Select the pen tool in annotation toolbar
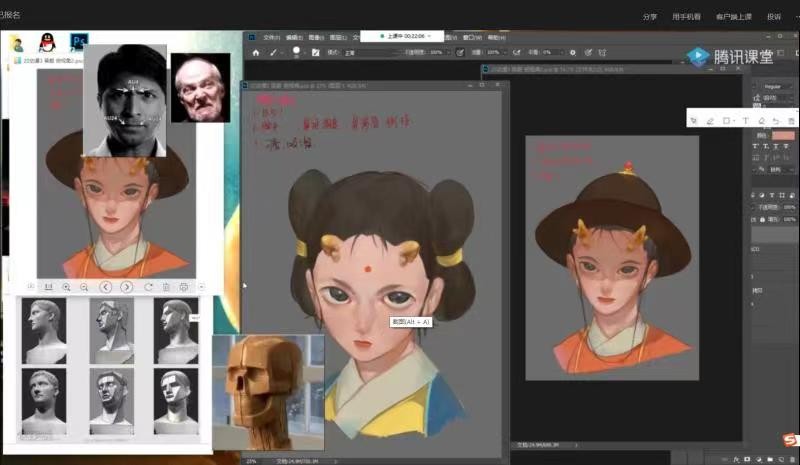The height and width of the screenshot is (465, 800). 710,121
